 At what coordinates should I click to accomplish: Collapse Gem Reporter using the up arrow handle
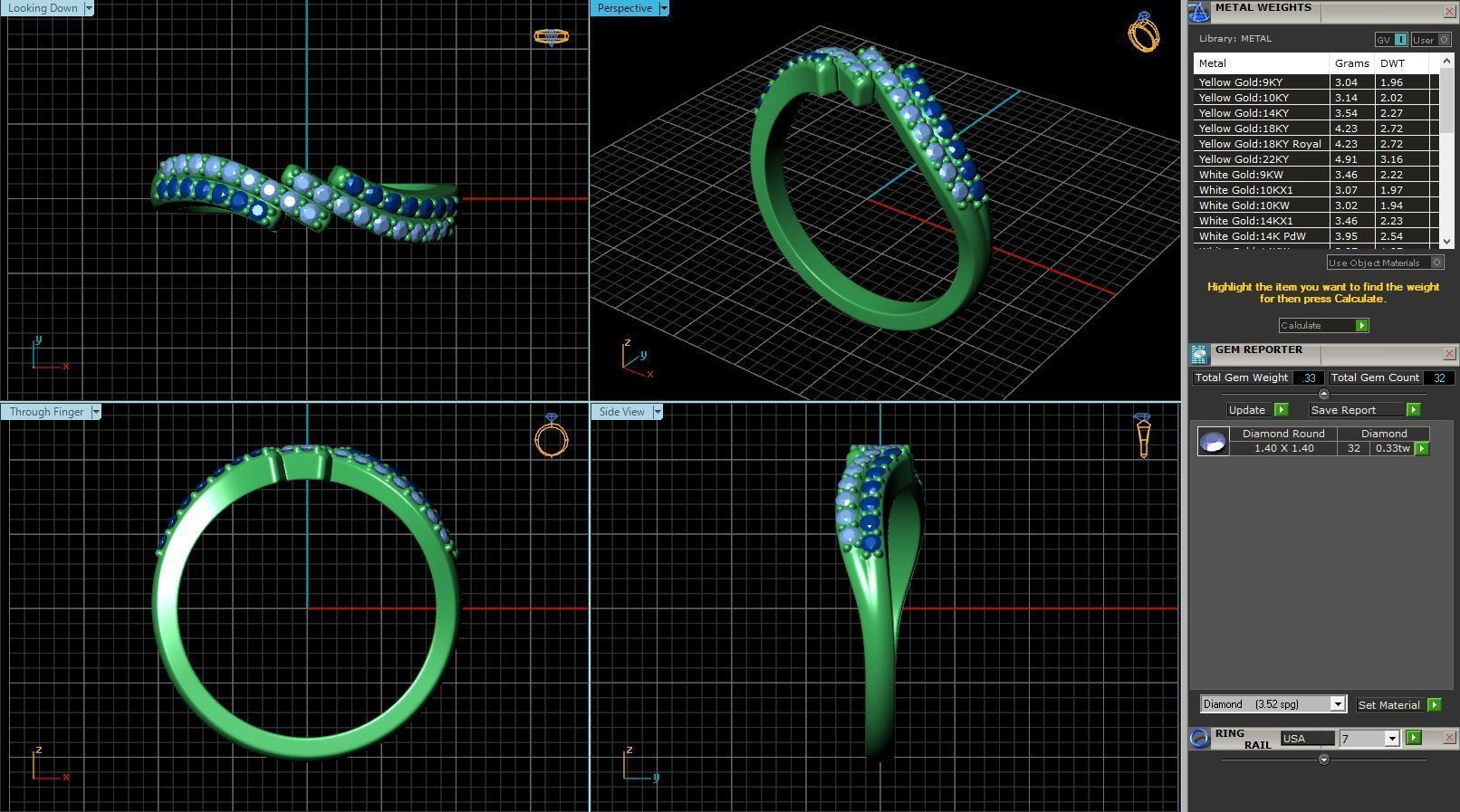point(1323,394)
